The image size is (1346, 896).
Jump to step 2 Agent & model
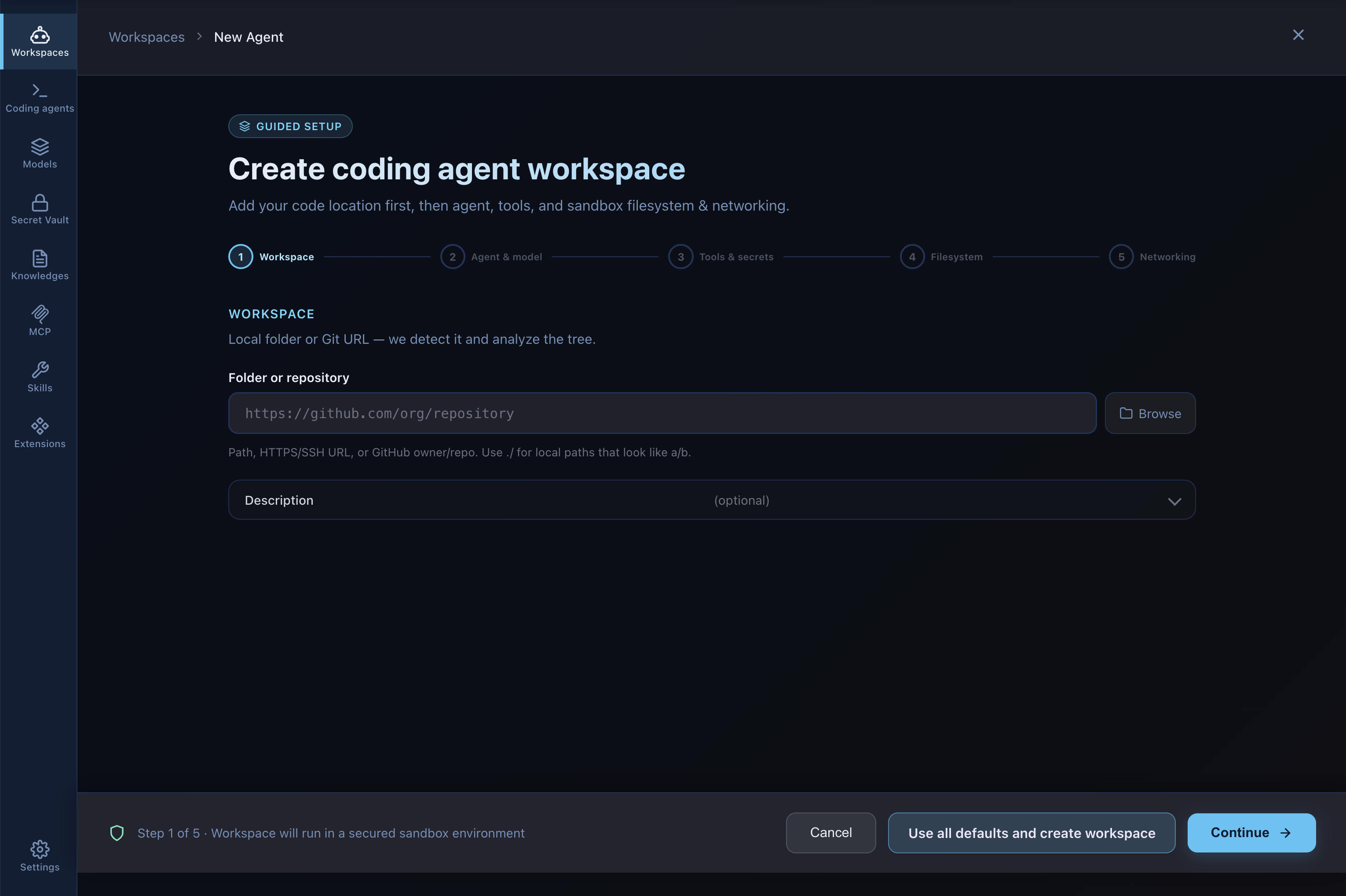(x=491, y=257)
